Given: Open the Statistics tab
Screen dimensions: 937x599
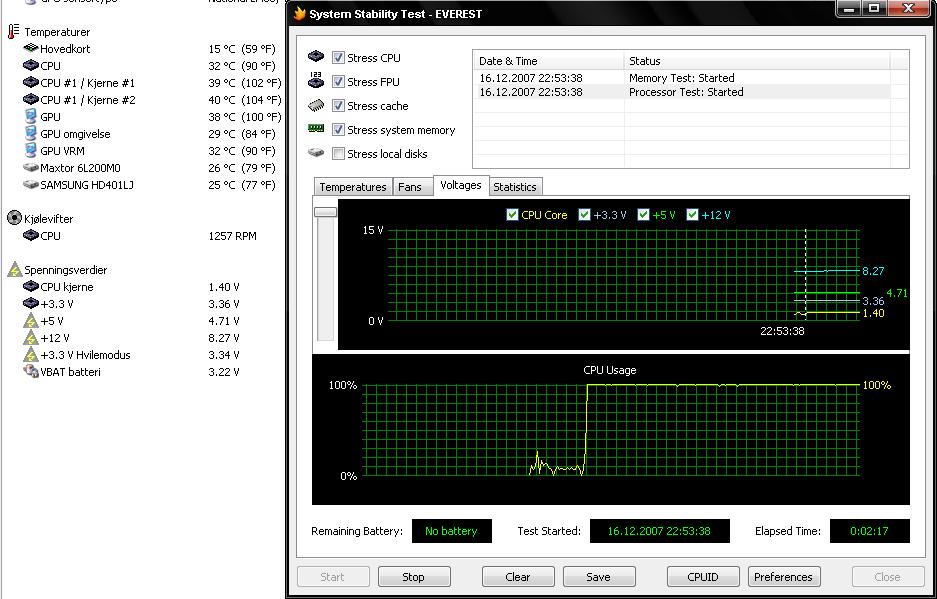Looking at the screenshot, I should pyautogui.click(x=516, y=187).
